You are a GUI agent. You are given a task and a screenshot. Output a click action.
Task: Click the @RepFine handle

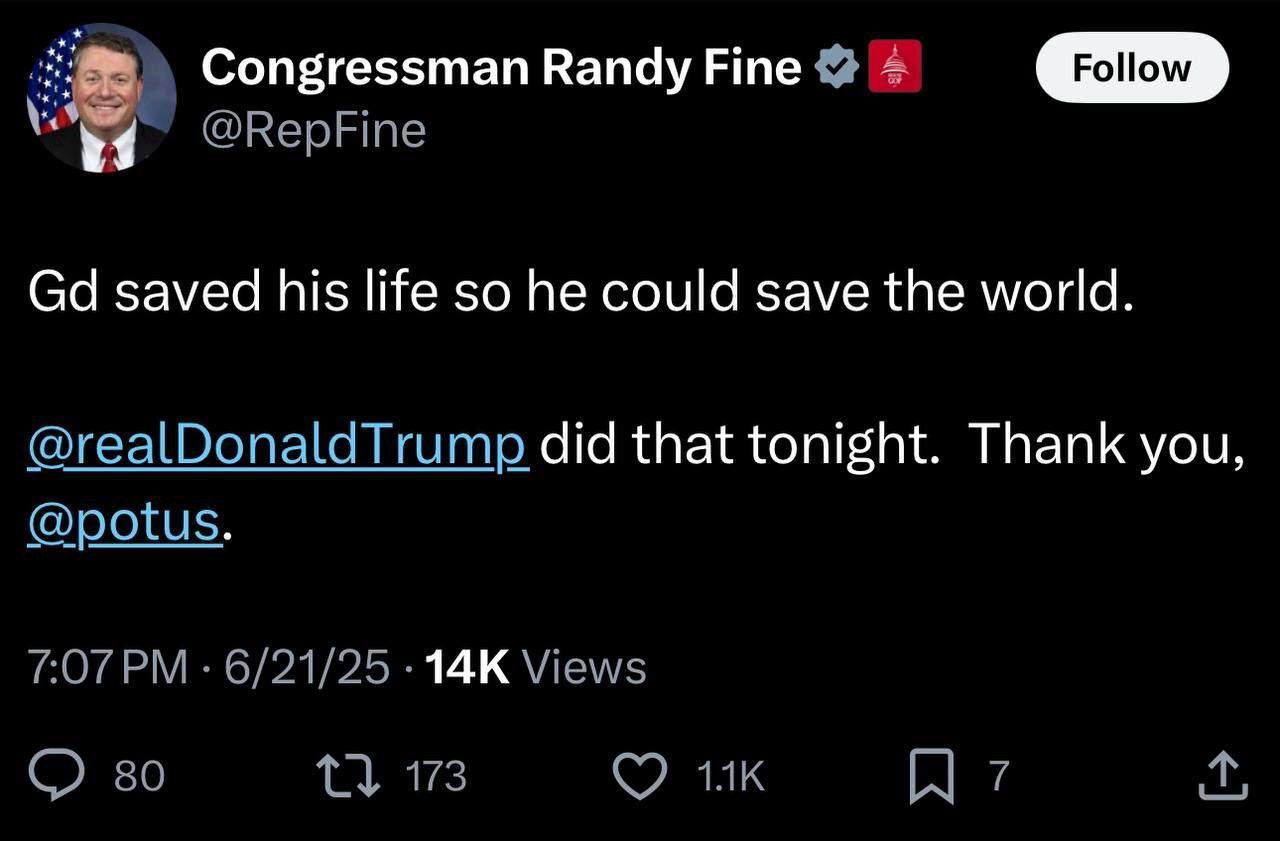(x=313, y=130)
